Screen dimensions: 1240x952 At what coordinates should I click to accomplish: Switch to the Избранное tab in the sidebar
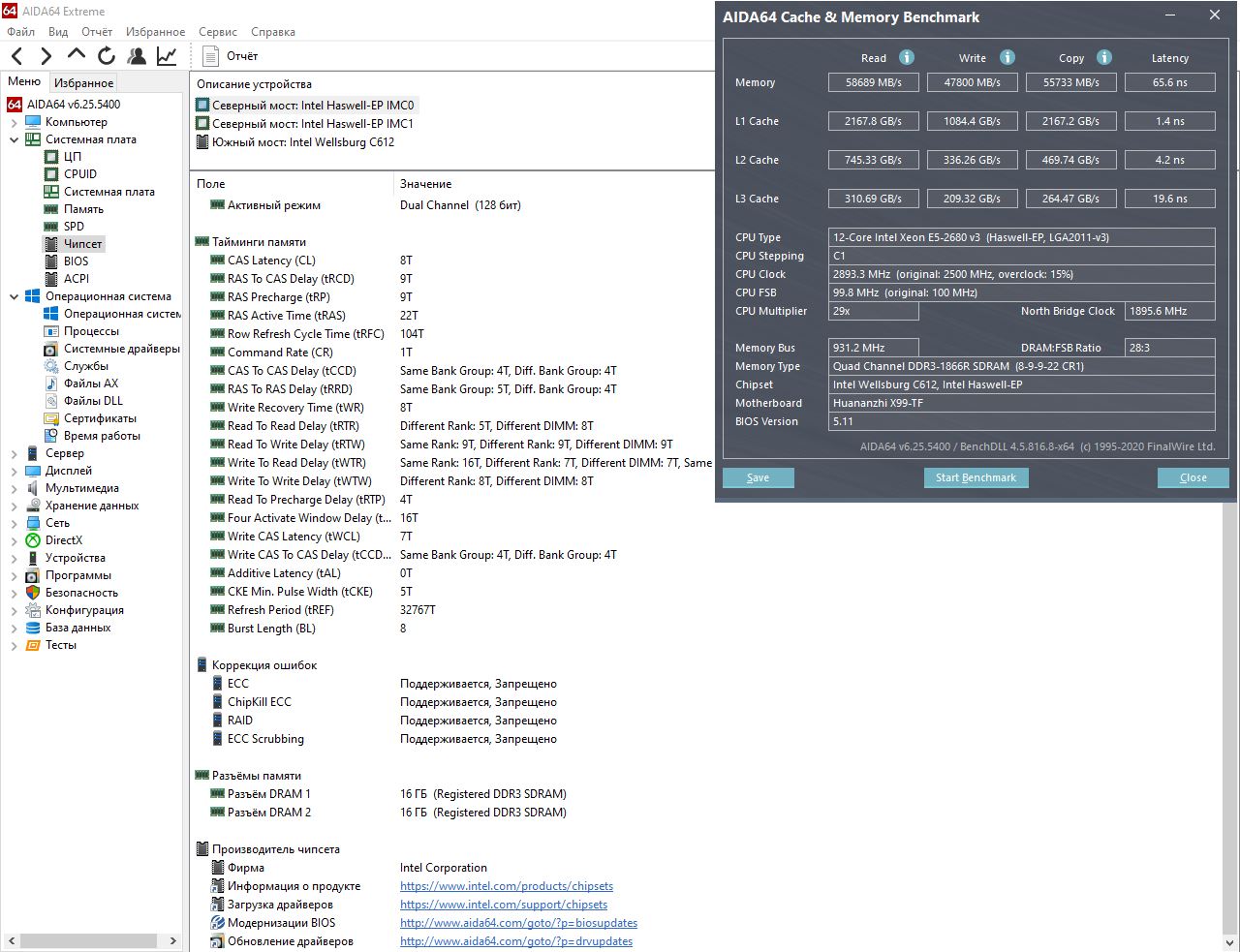click(x=84, y=83)
